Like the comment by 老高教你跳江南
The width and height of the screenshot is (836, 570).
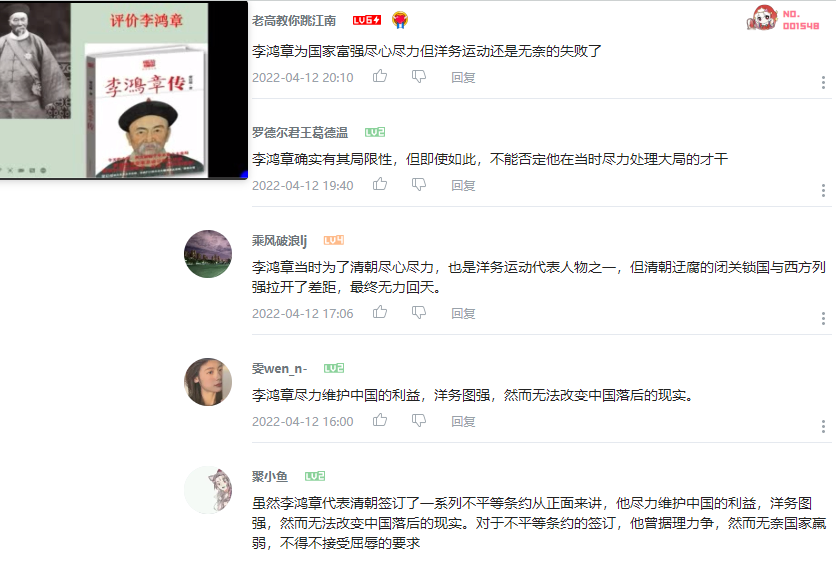[x=380, y=77]
